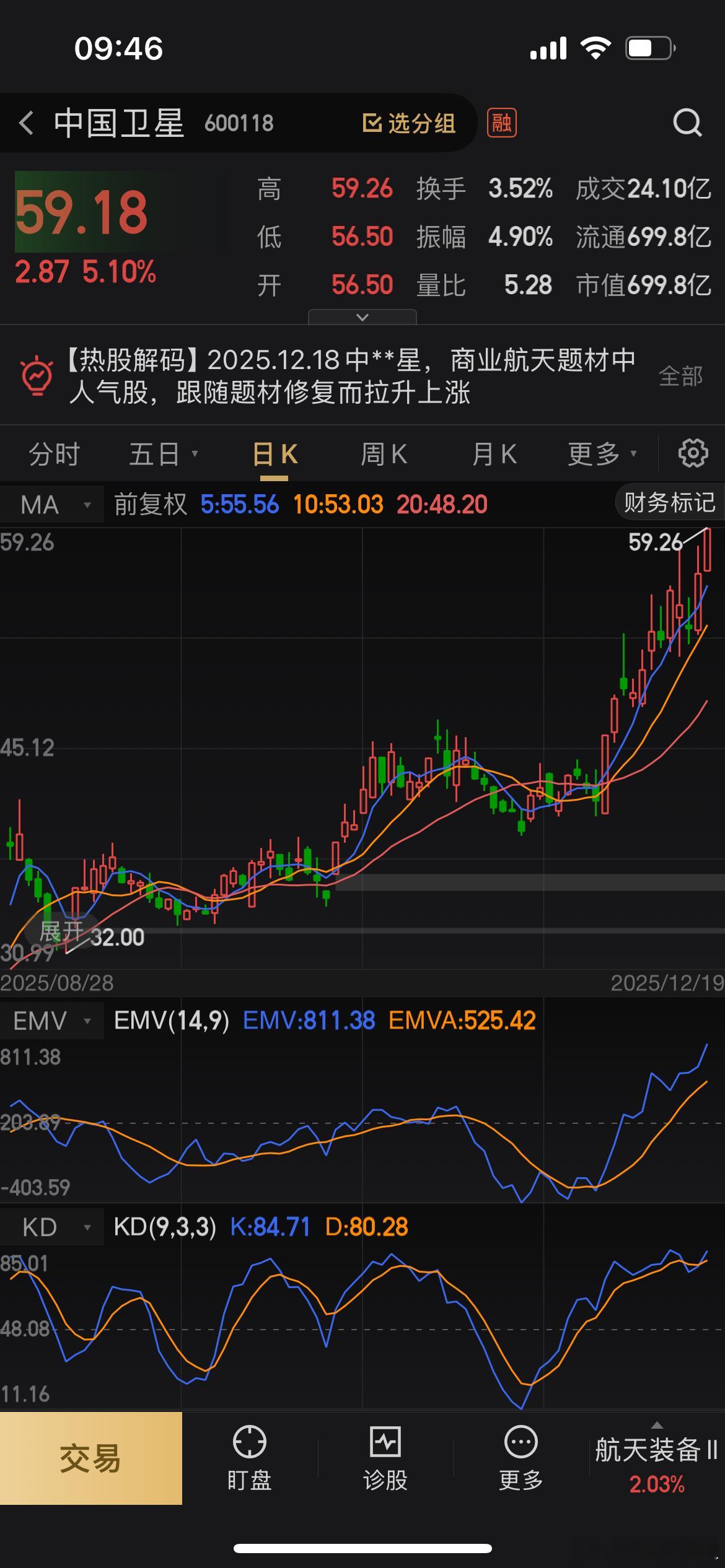Screen dimensions: 725x1568
Task: Select the 日K daily candlestick tab
Action: [x=275, y=455]
